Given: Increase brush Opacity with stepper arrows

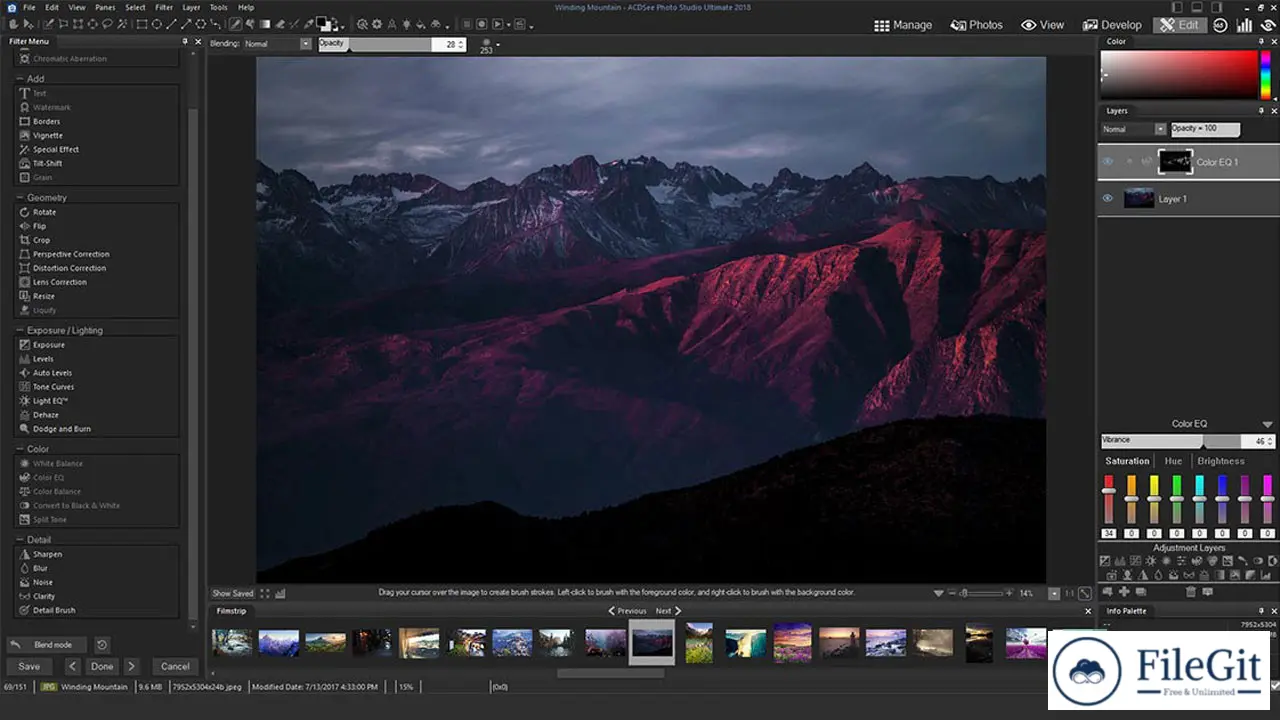Looking at the screenshot, I should point(463,42).
